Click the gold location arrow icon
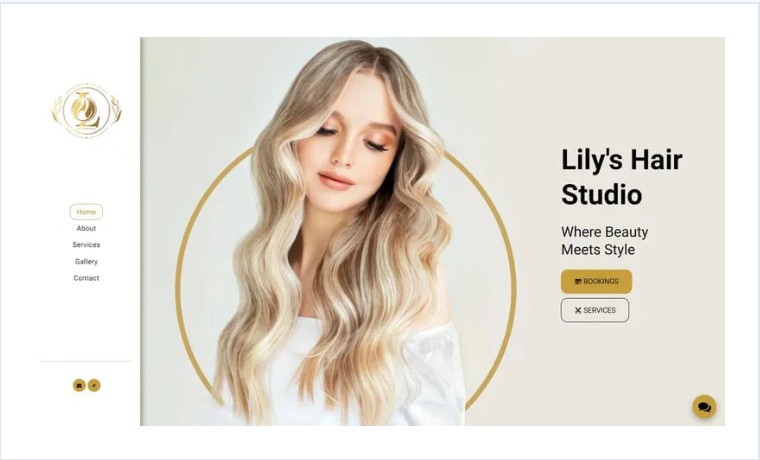Image resolution: width=760 pixels, height=460 pixels. [94, 385]
